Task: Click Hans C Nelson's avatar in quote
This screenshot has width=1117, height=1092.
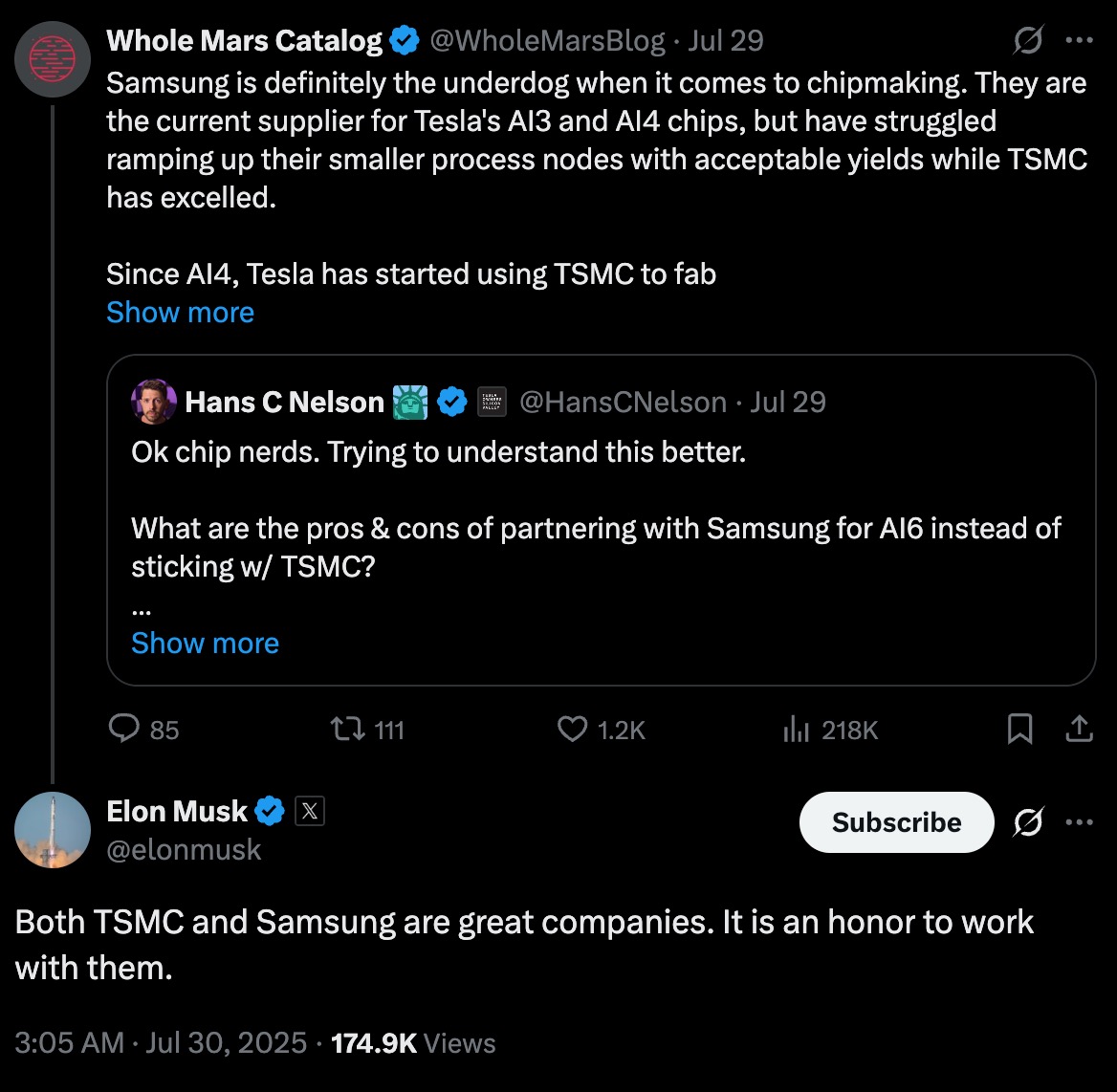Action: point(154,403)
